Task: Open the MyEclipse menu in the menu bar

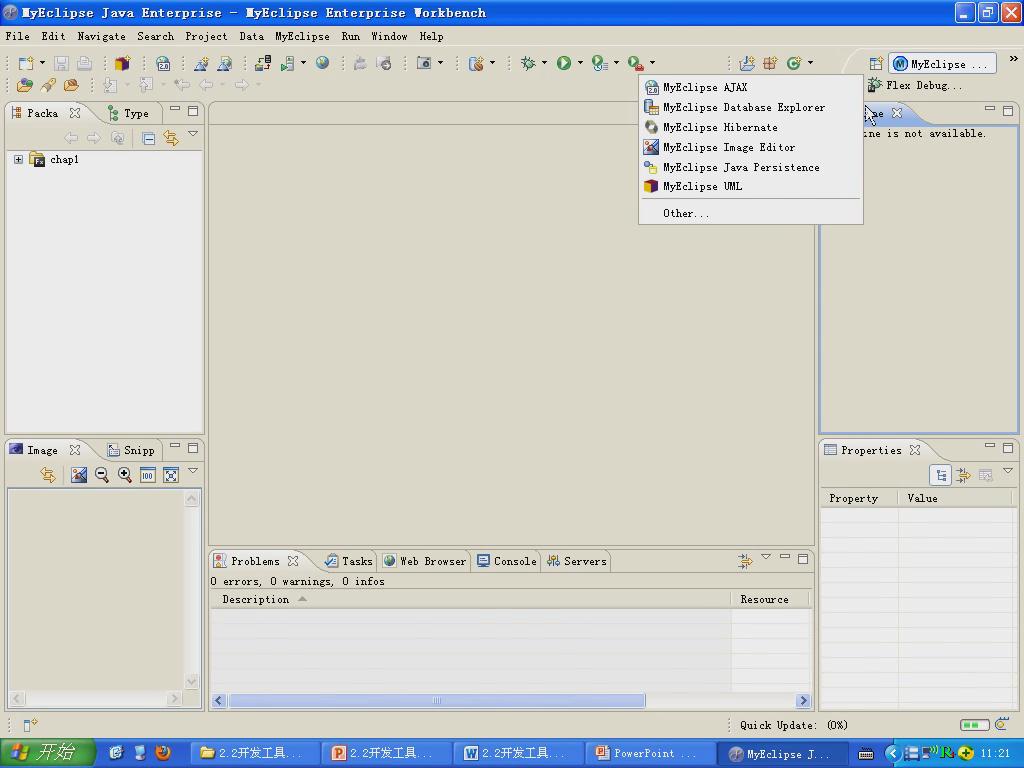Action: pyautogui.click(x=302, y=37)
